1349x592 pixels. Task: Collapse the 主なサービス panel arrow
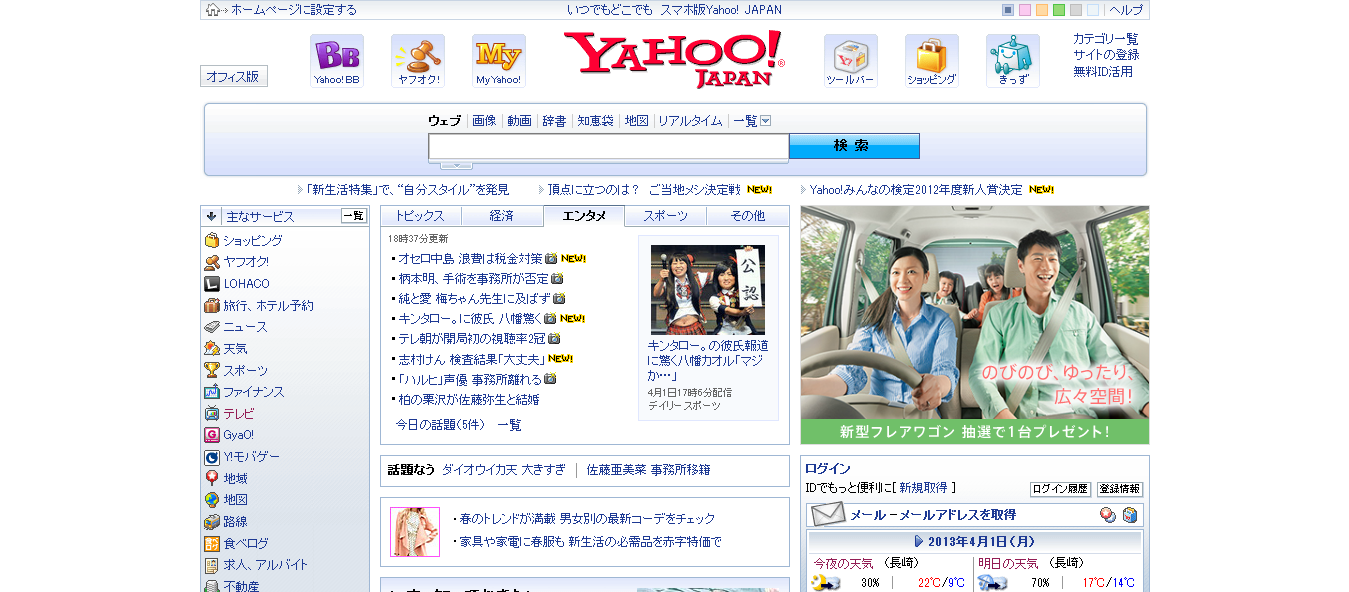[x=212, y=216]
